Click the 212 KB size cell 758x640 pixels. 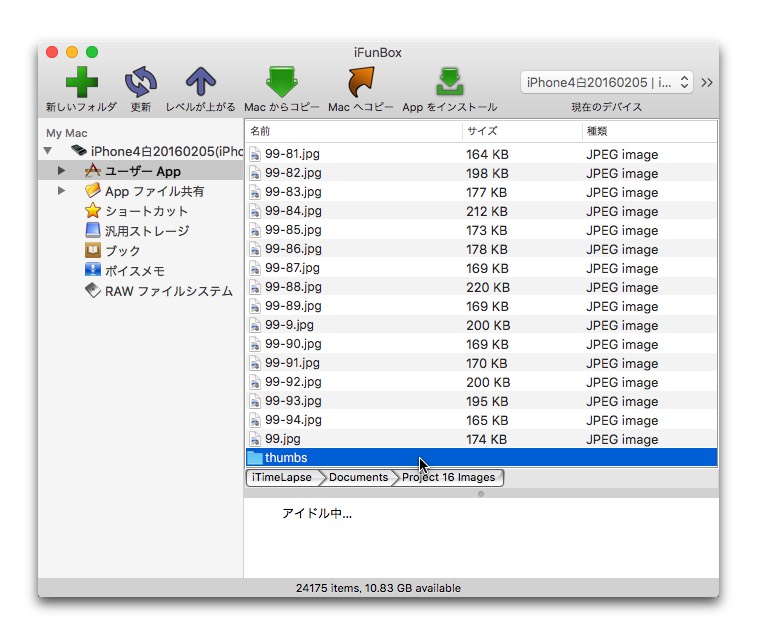487,211
